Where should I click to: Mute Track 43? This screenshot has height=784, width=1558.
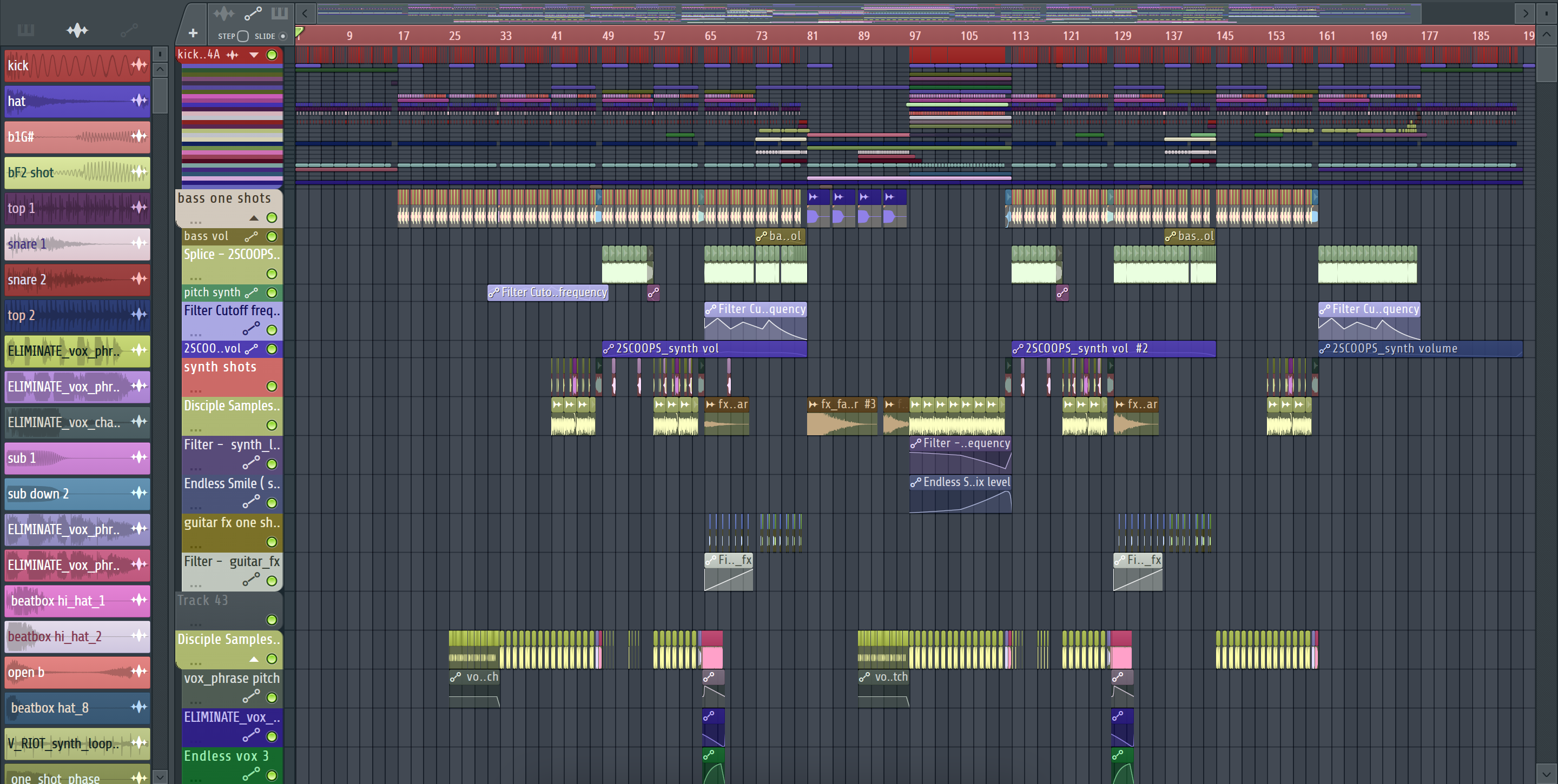point(272,620)
